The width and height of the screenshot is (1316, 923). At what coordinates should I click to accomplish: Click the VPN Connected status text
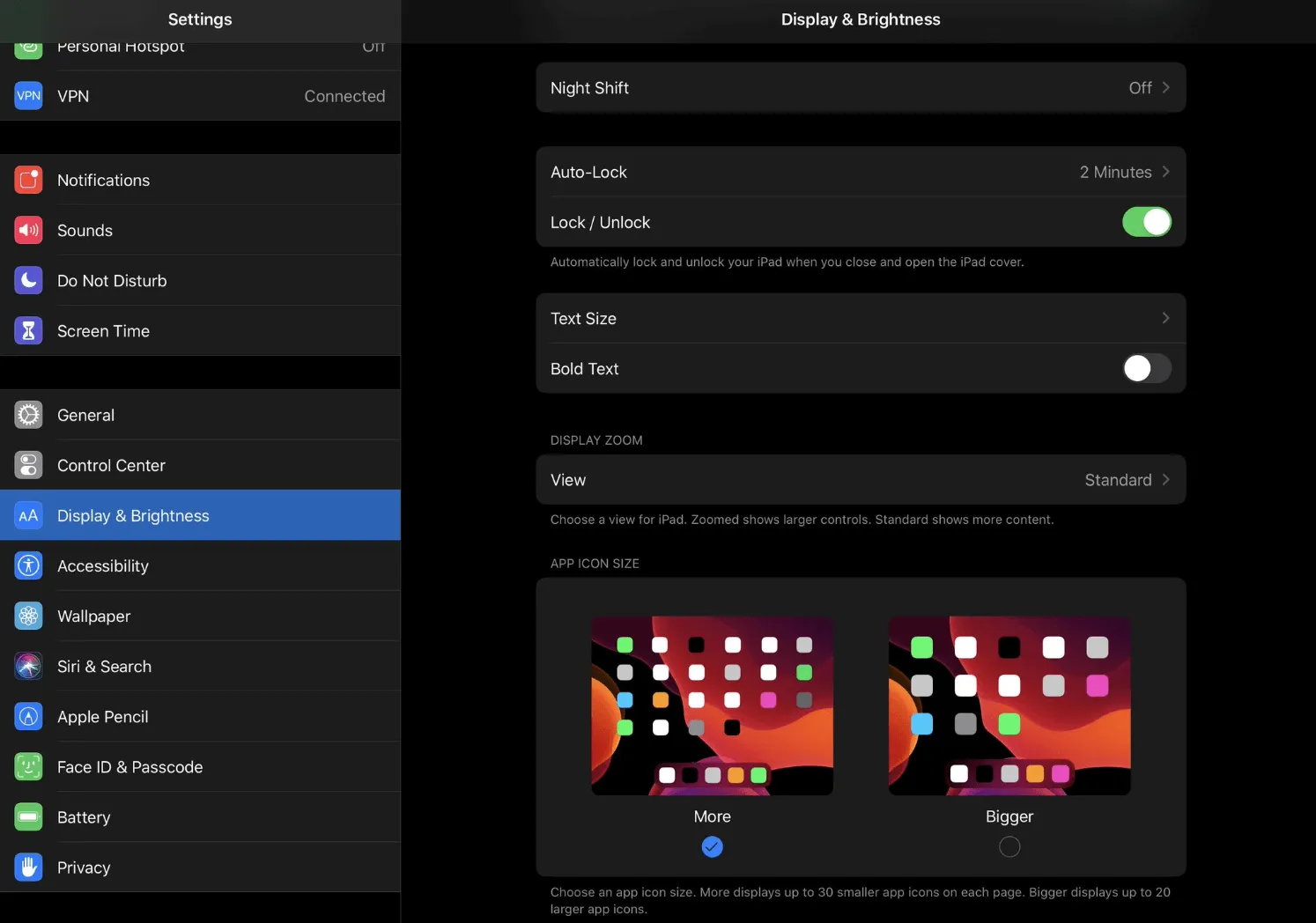[344, 96]
